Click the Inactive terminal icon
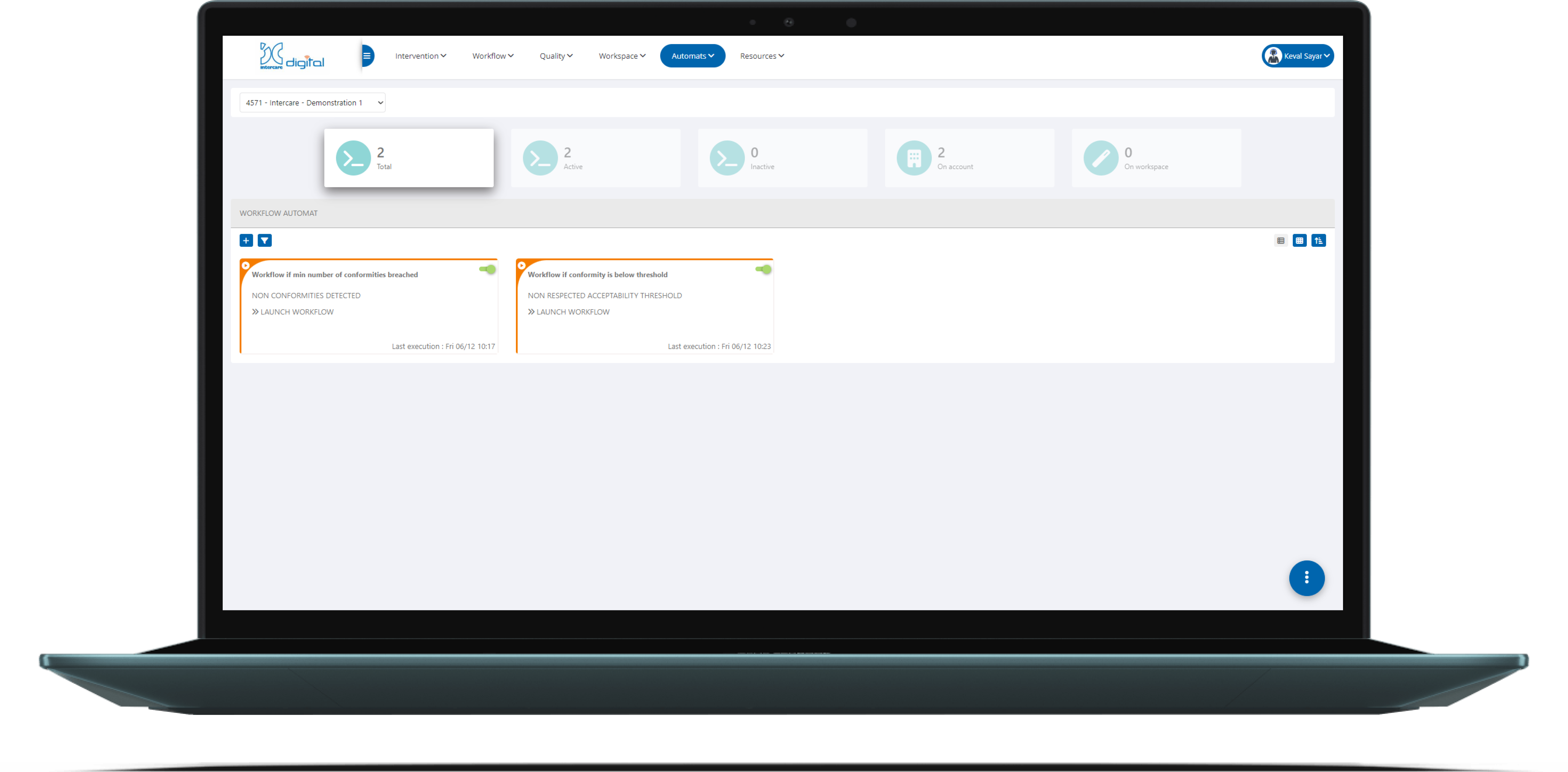The width and height of the screenshot is (1568, 772). click(727, 158)
